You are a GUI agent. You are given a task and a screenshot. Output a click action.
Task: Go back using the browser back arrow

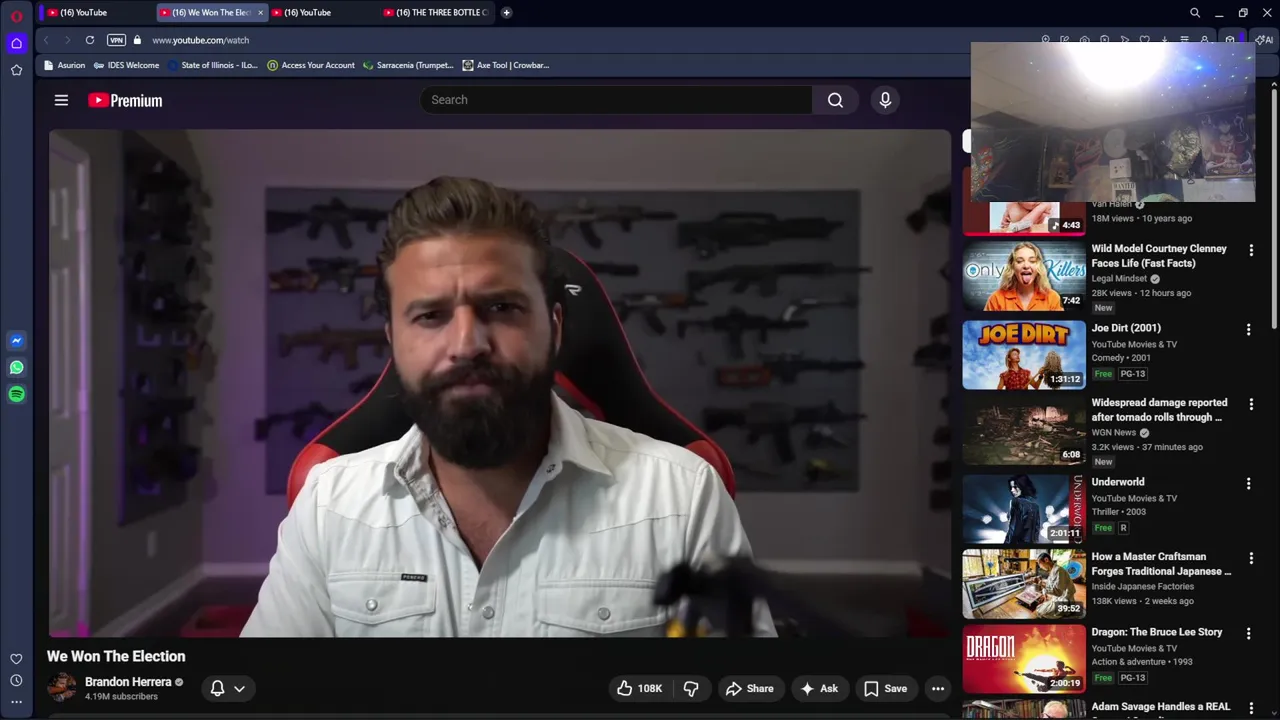46,40
